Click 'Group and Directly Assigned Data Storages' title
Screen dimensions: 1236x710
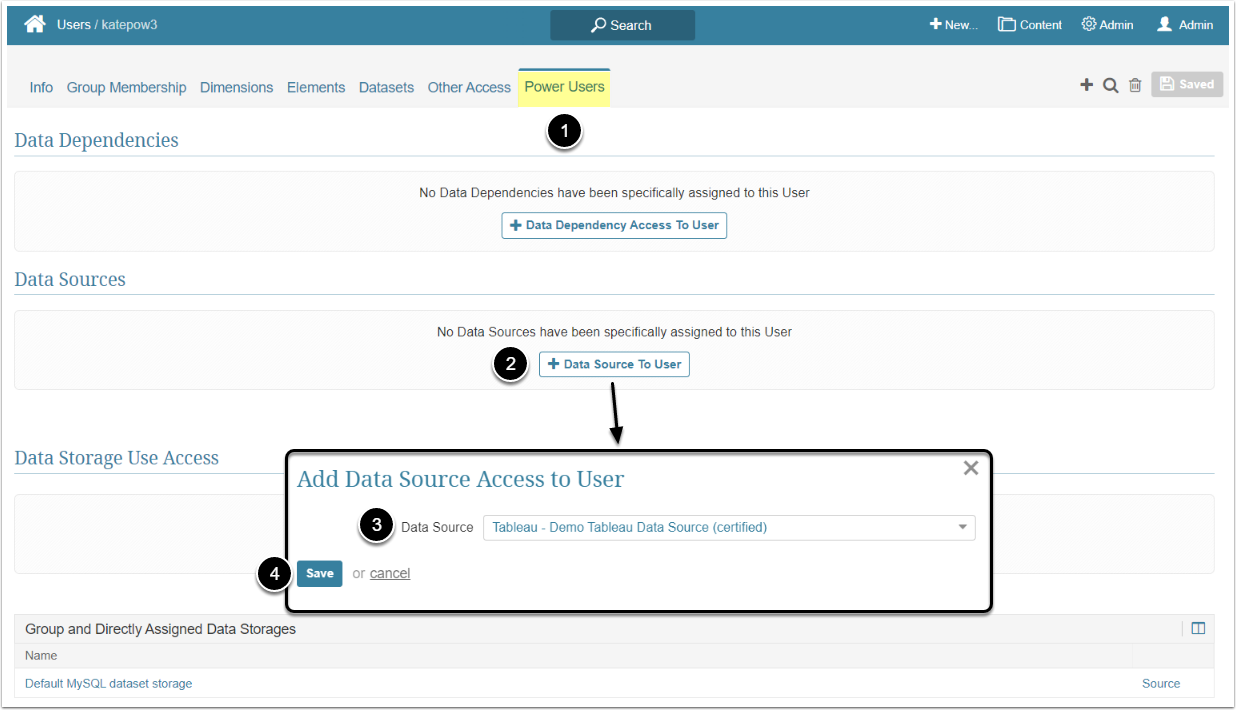click(160, 629)
